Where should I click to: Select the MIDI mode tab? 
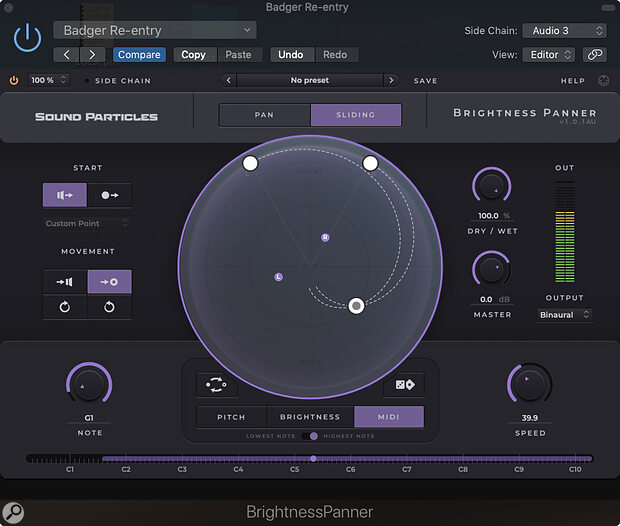(x=389, y=417)
